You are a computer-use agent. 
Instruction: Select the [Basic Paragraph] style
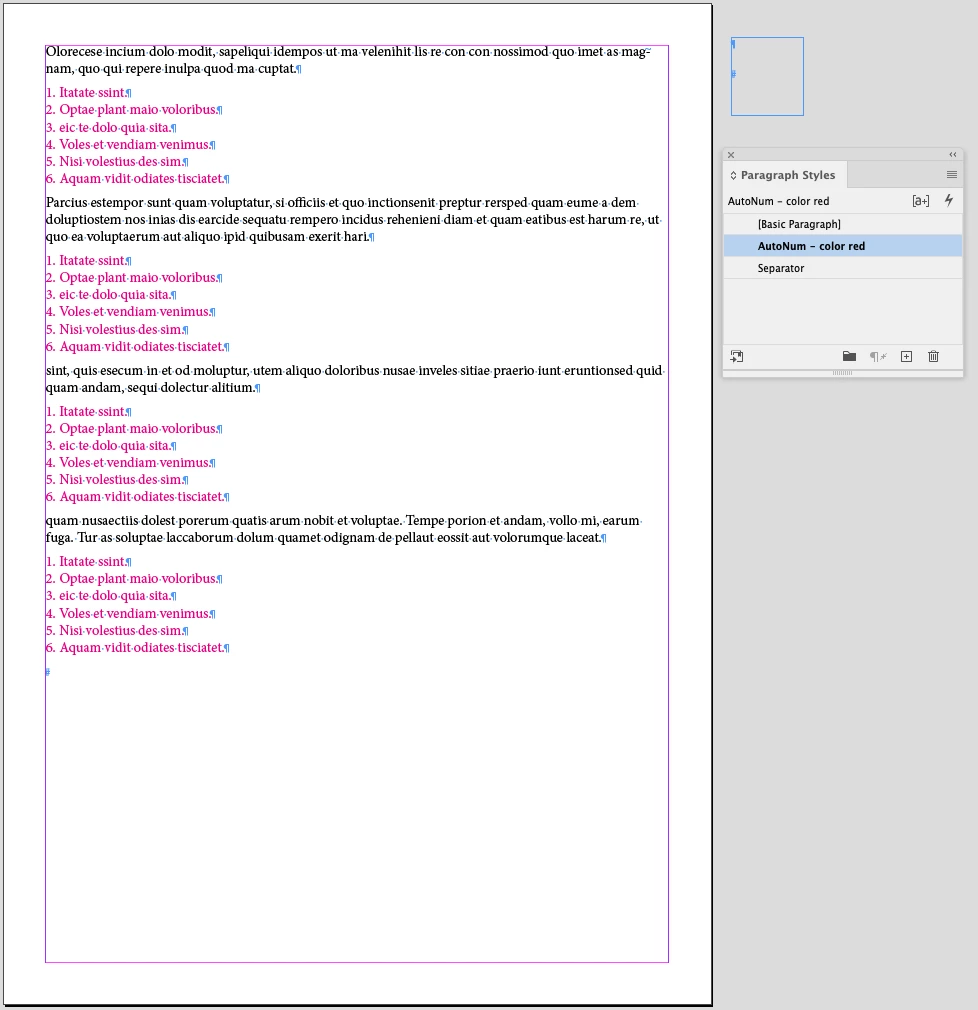pyautogui.click(x=843, y=224)
